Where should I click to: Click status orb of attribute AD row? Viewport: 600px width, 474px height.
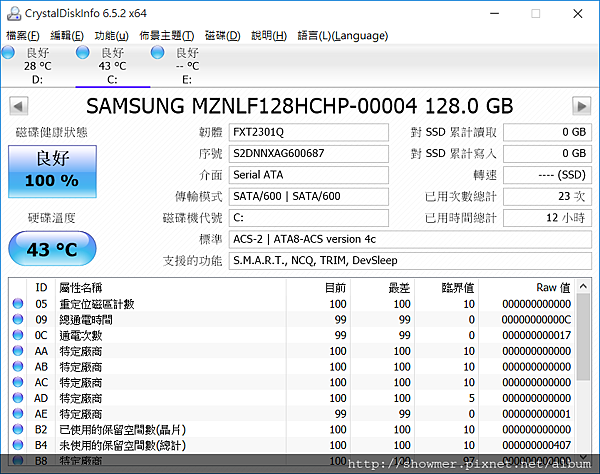[x=18, y=398]
